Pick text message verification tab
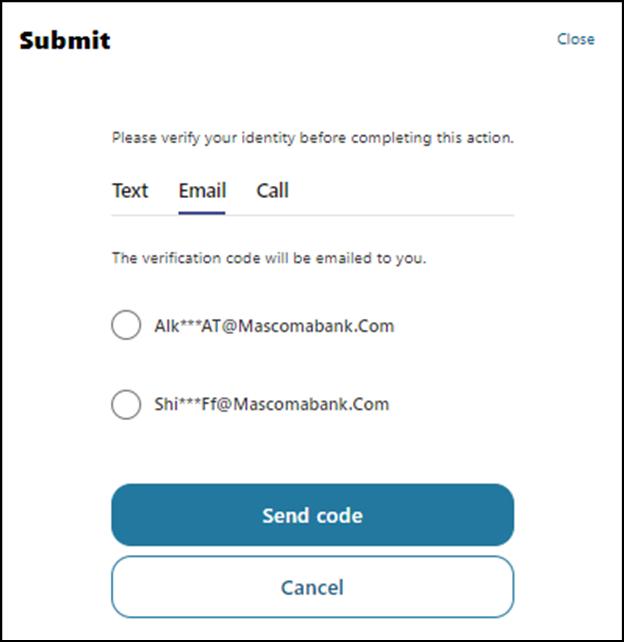This screenshot has height=642, width=624. point(130,190)
